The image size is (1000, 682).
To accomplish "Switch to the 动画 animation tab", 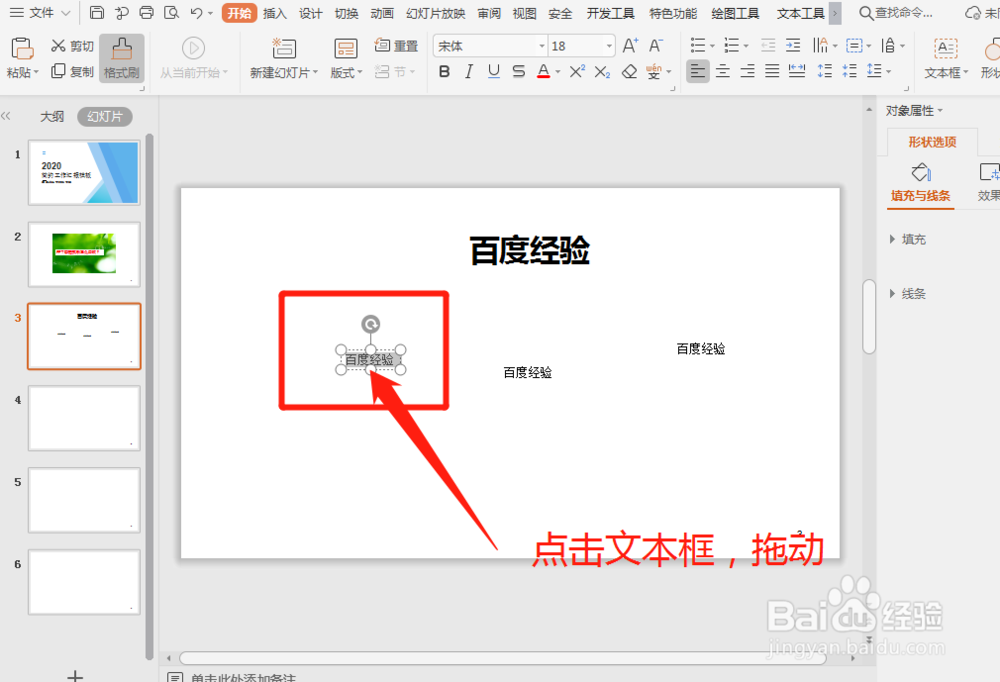I will pyautogui.click(x=382, y=13).
